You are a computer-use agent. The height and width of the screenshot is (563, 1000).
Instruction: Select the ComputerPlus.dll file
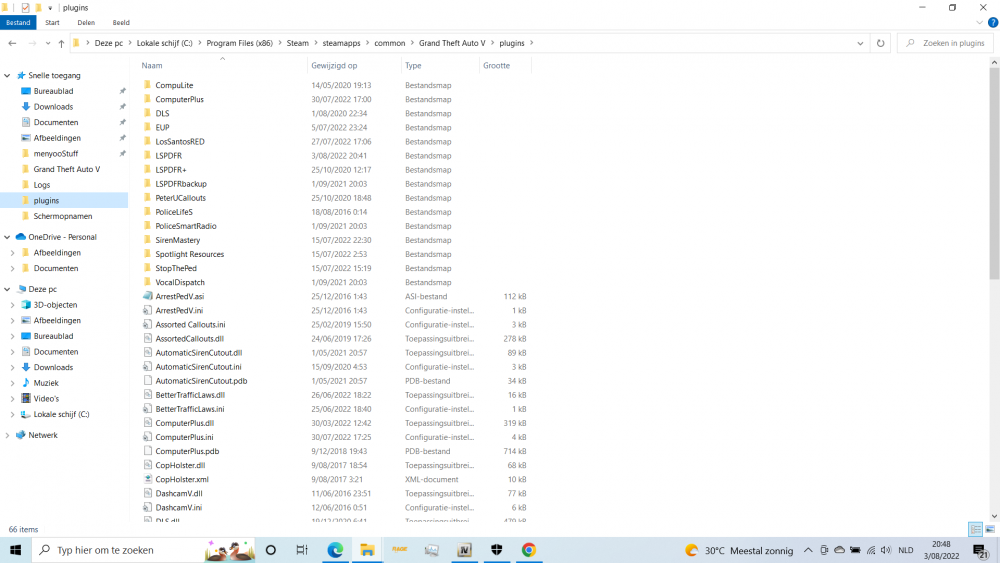point(184,423)
